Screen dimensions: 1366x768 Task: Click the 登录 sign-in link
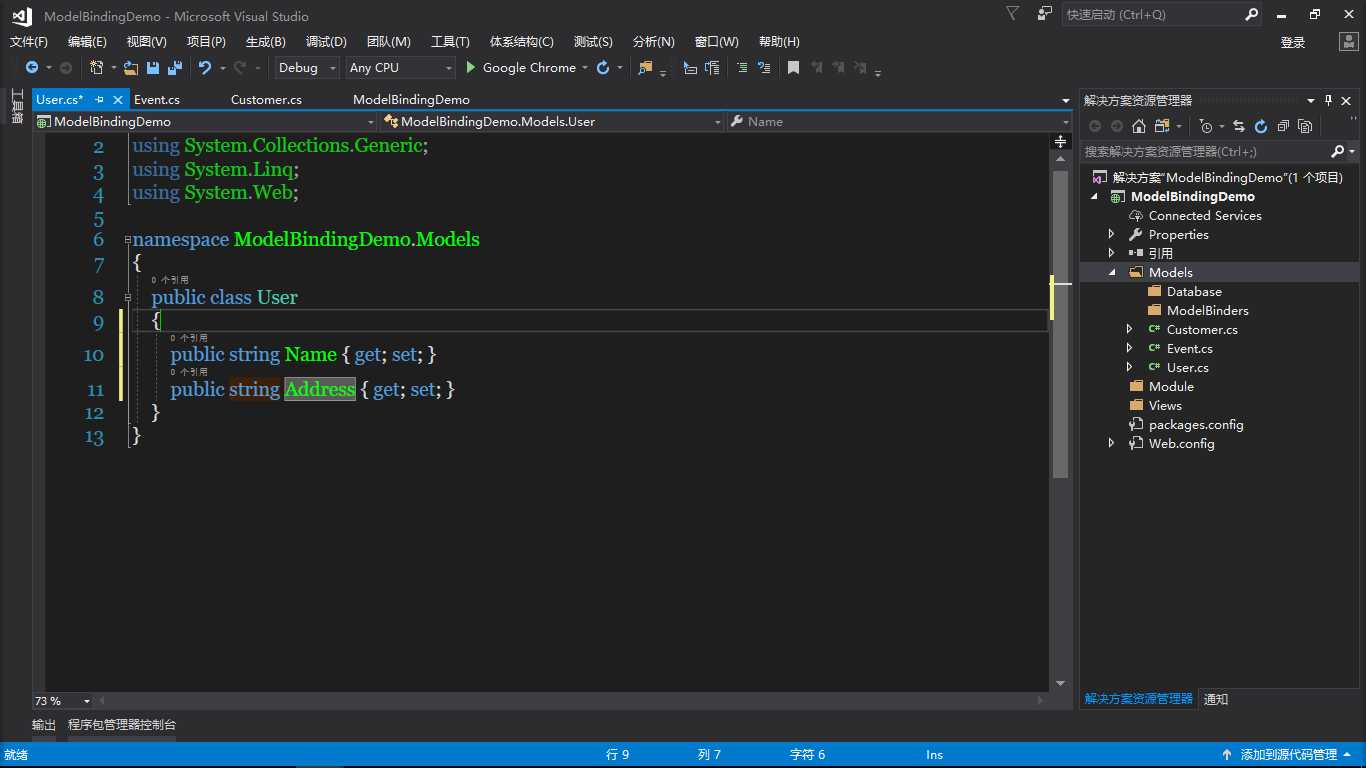pos(1293,42)
